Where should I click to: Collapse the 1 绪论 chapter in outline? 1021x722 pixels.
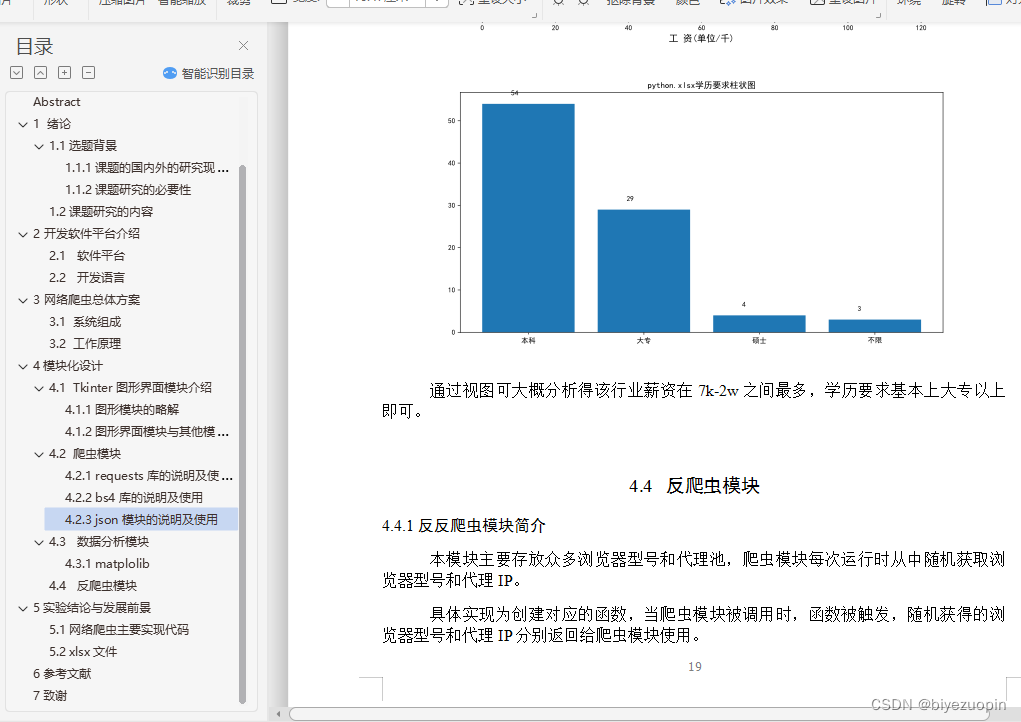[x=24, y=123]
